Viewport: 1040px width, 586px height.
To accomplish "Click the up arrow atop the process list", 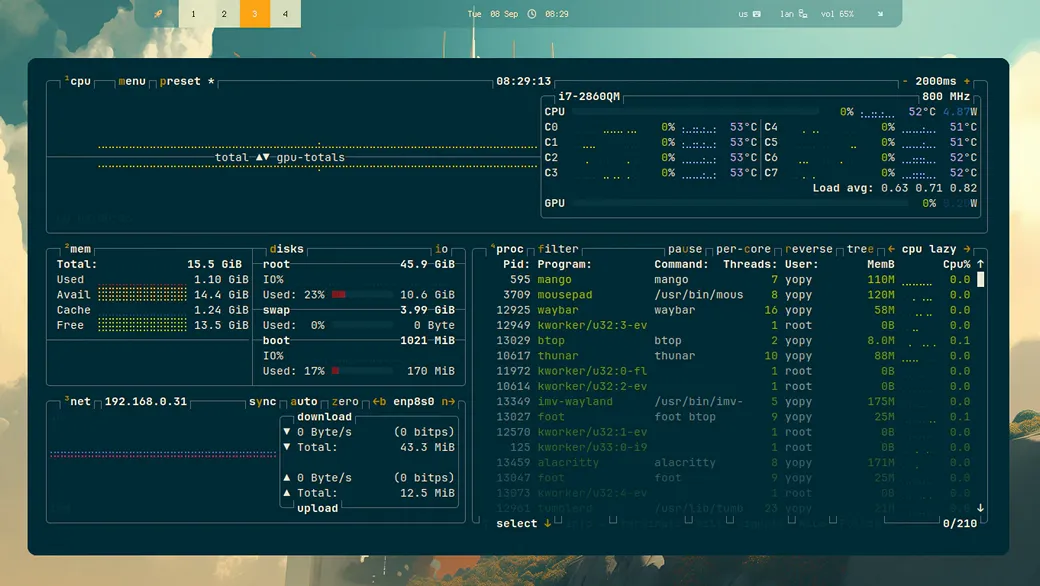I will [x=980, y=264].
